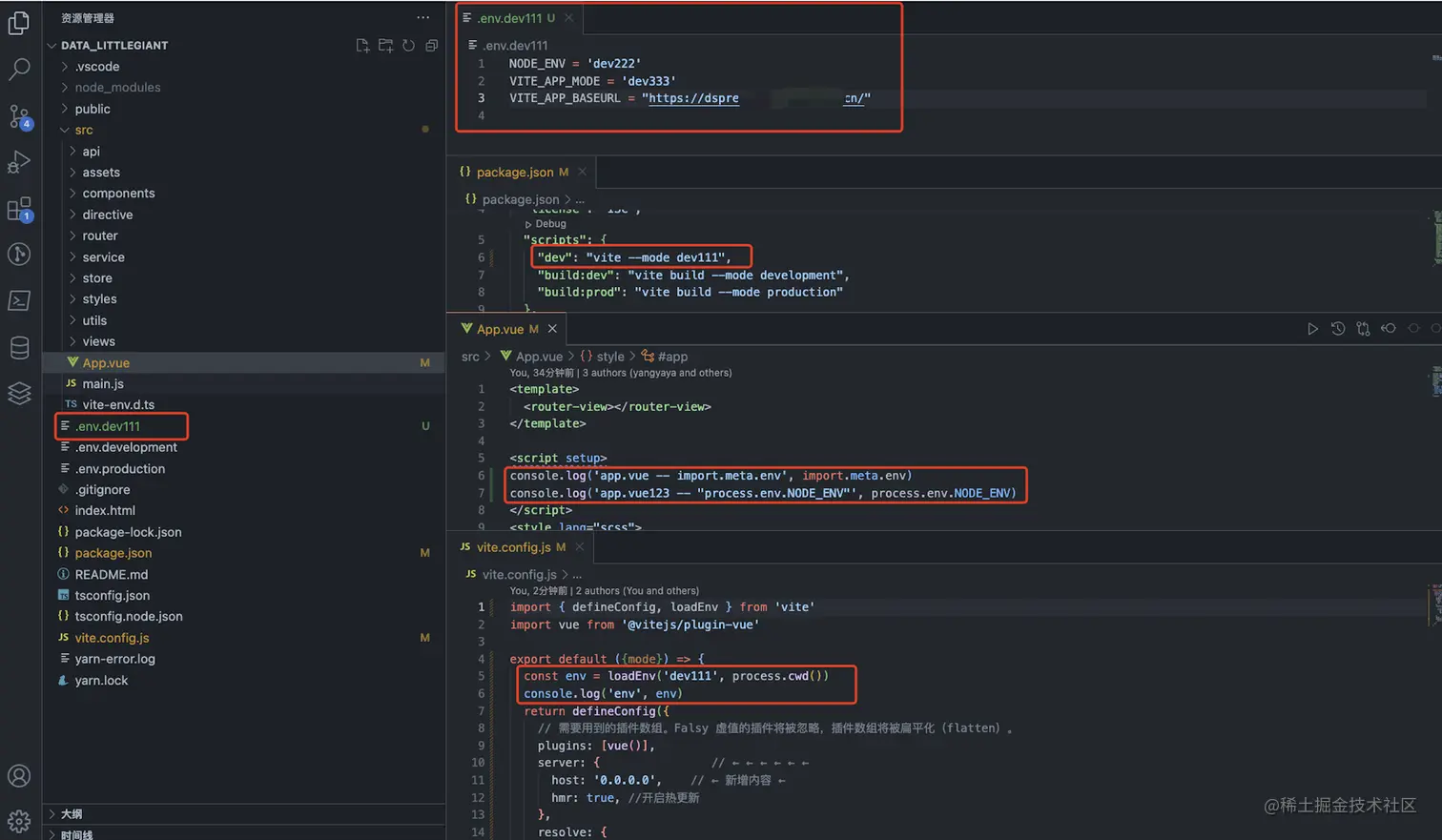The height and width of the screenshot is (840, 1442).
Task: Open the .gitignore file
Action: pos(243,489)
